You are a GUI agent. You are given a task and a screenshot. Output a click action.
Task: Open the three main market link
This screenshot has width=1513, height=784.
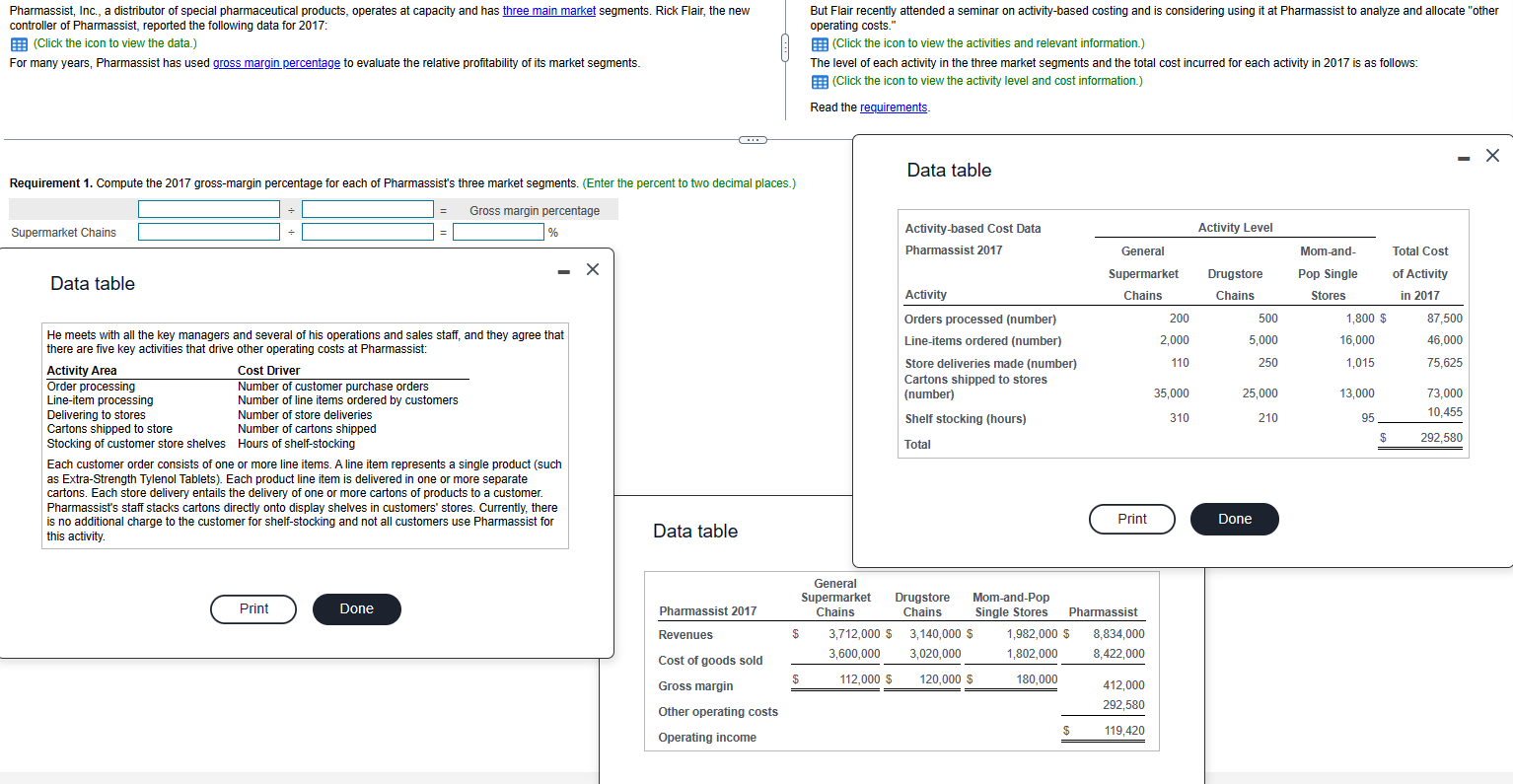pos(549,11)
